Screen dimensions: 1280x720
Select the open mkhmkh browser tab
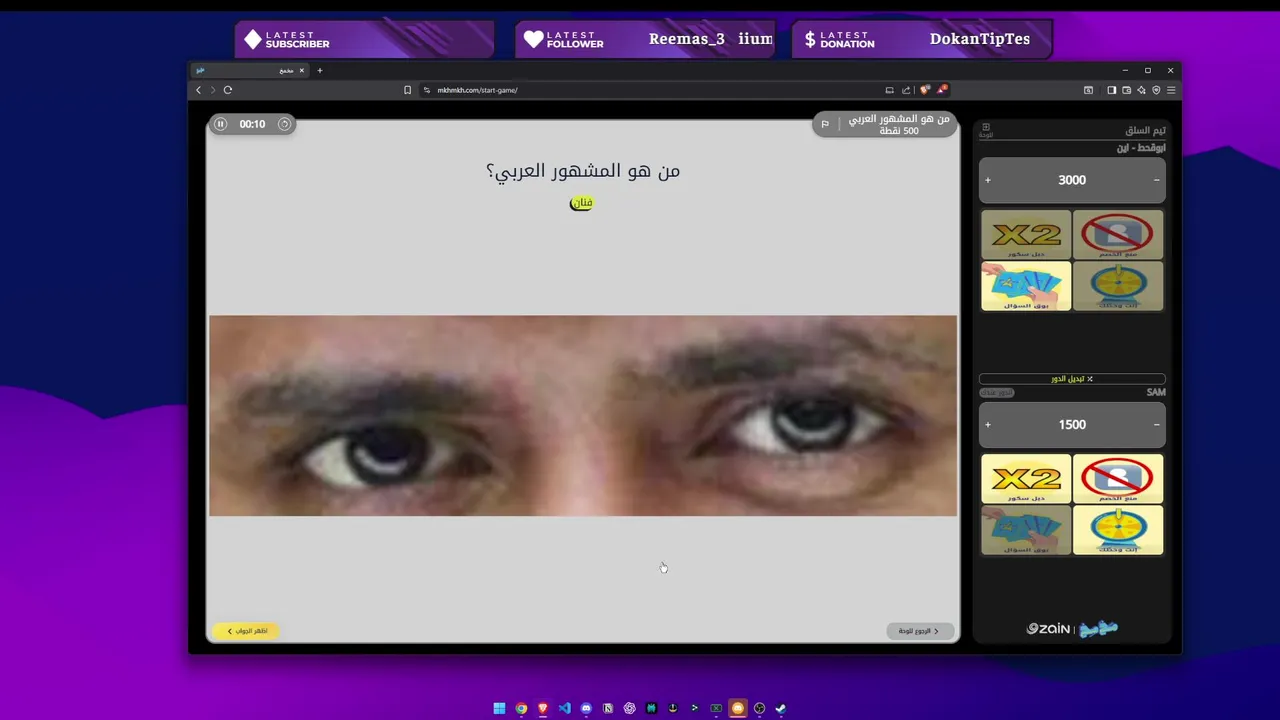250,71
